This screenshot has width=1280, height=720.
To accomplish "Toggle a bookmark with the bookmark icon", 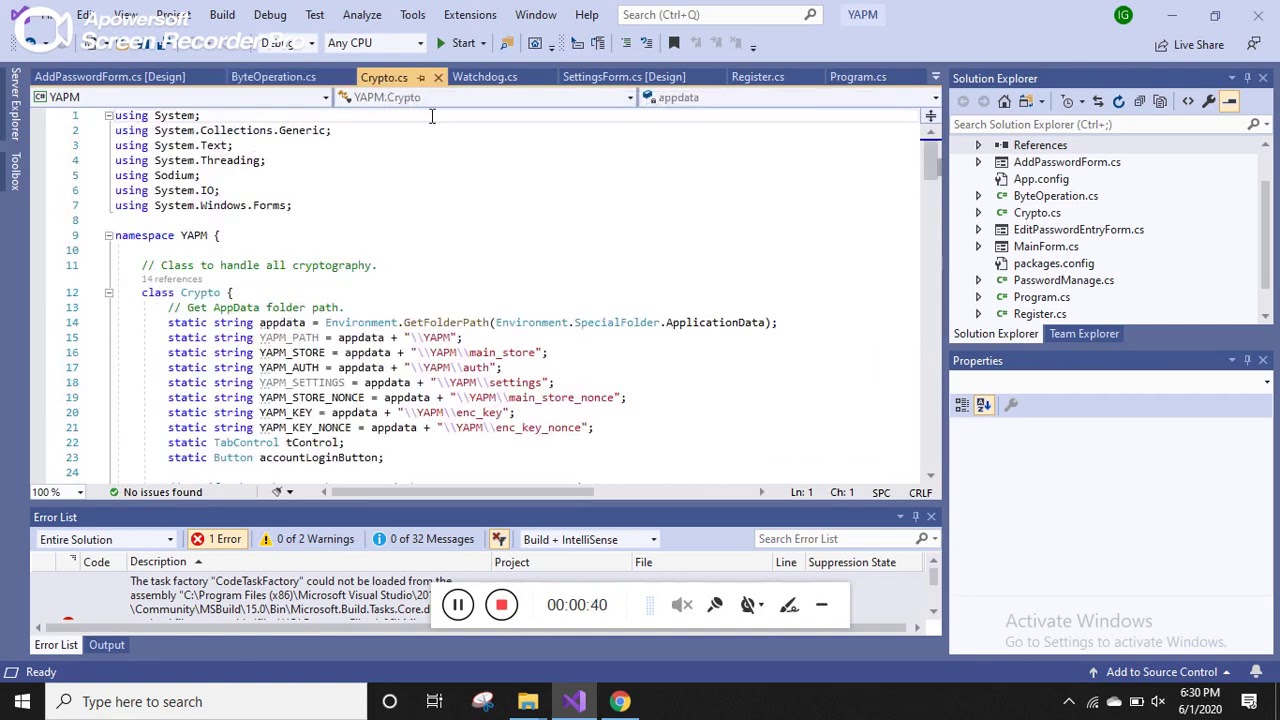I will click(674, 43).
